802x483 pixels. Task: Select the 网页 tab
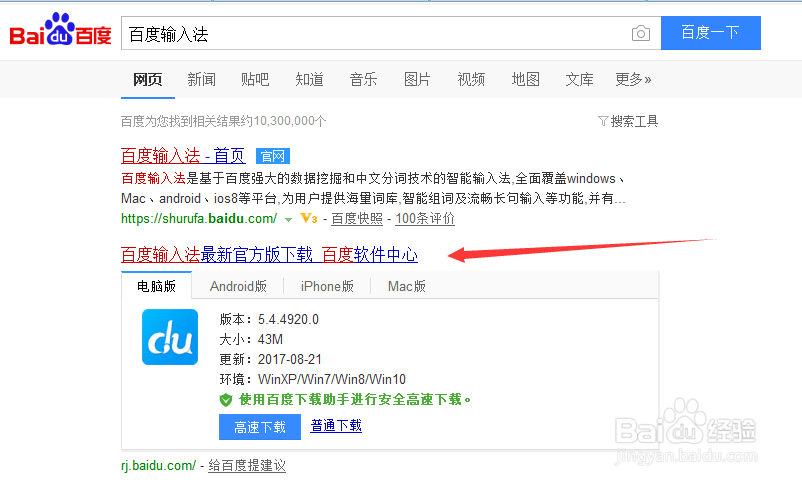point(148,79)
